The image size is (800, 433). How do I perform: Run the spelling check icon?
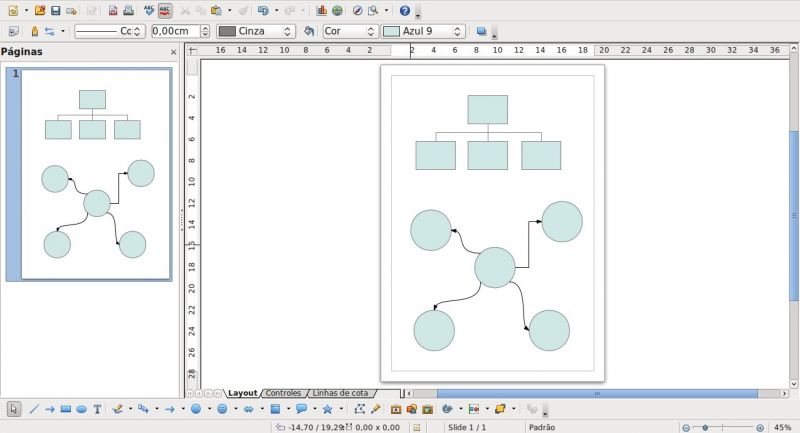(149, 10)
